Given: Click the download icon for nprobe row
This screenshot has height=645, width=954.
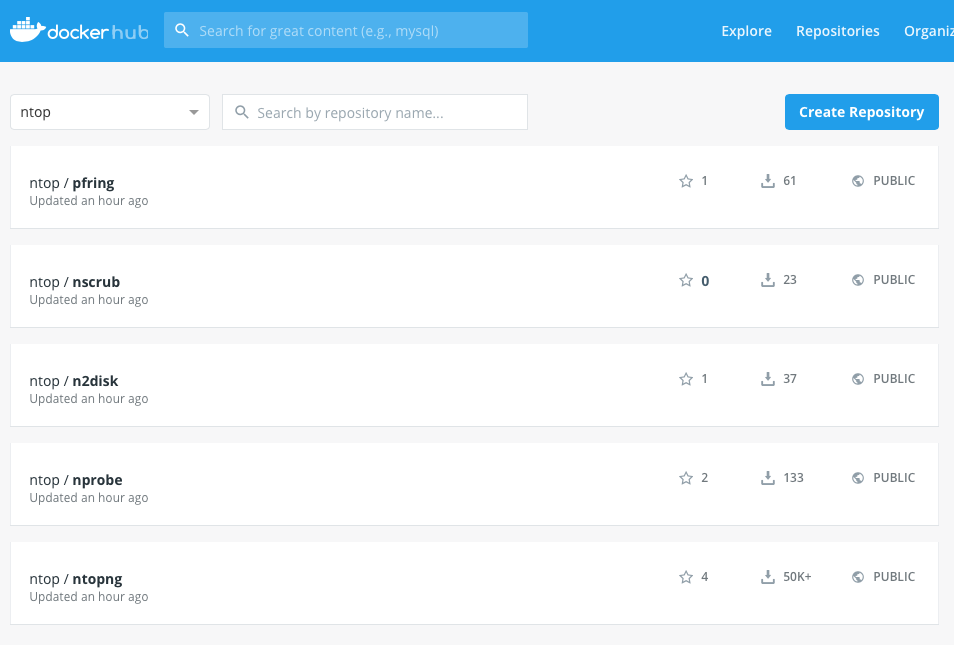Looking at the screenshot, I should [x=768, y=478].
